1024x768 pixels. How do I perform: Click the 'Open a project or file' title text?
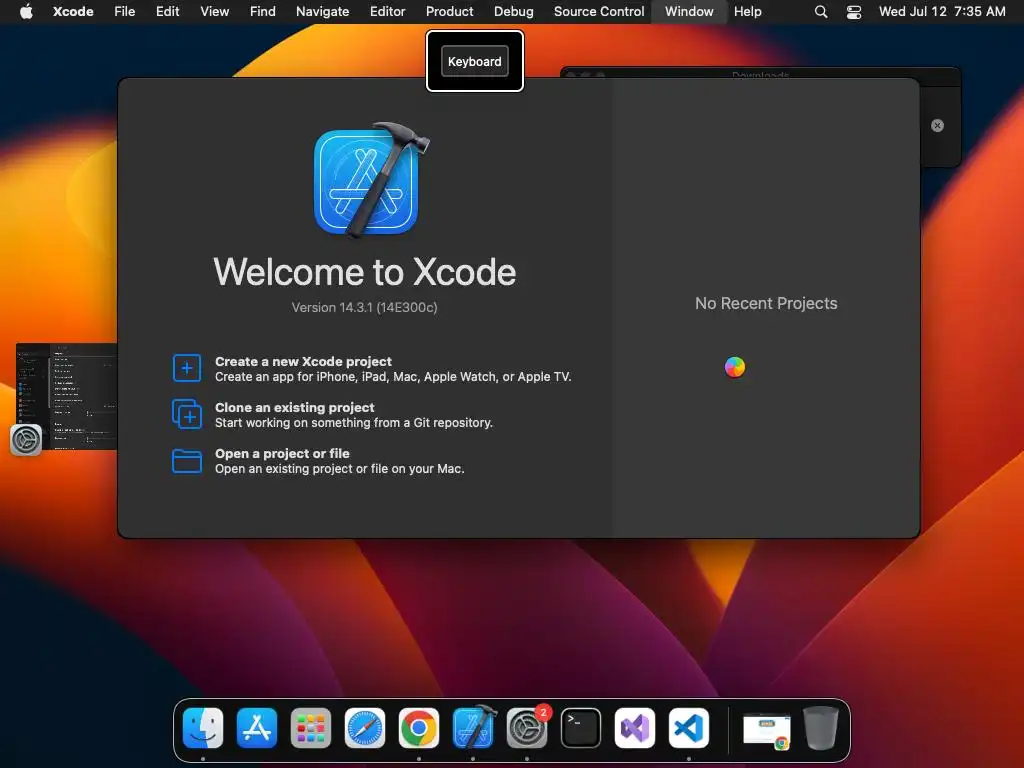[x=282, y=453]
